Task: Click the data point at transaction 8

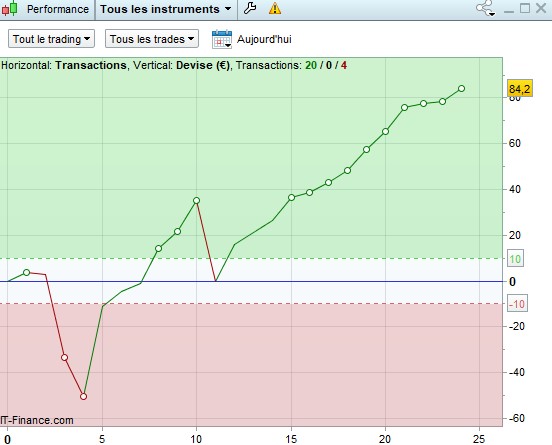Action: point(158,249)
